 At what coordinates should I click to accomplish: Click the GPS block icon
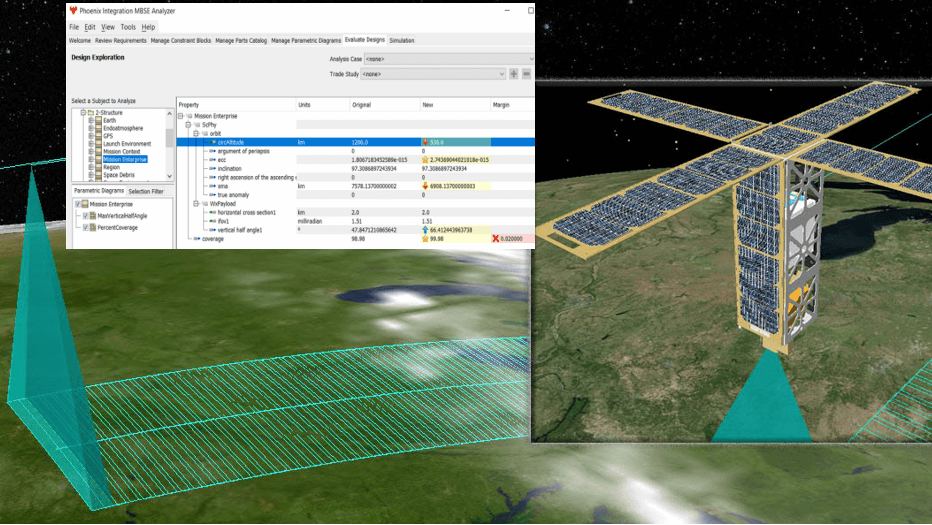pyautogui.click(x=99, y=136)
